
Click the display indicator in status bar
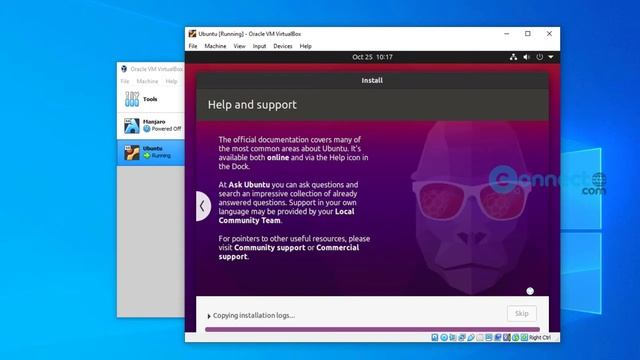point(489,338)
